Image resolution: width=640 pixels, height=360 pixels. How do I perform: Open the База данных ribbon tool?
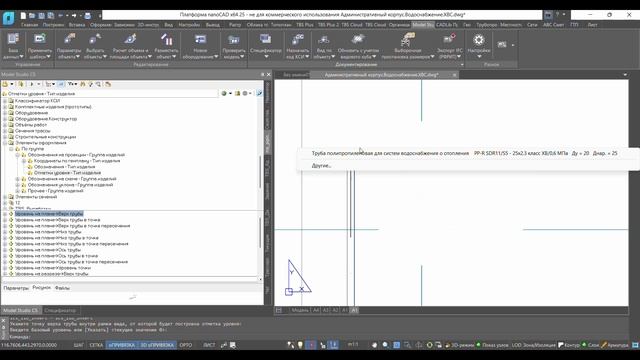tap(13, 46)
